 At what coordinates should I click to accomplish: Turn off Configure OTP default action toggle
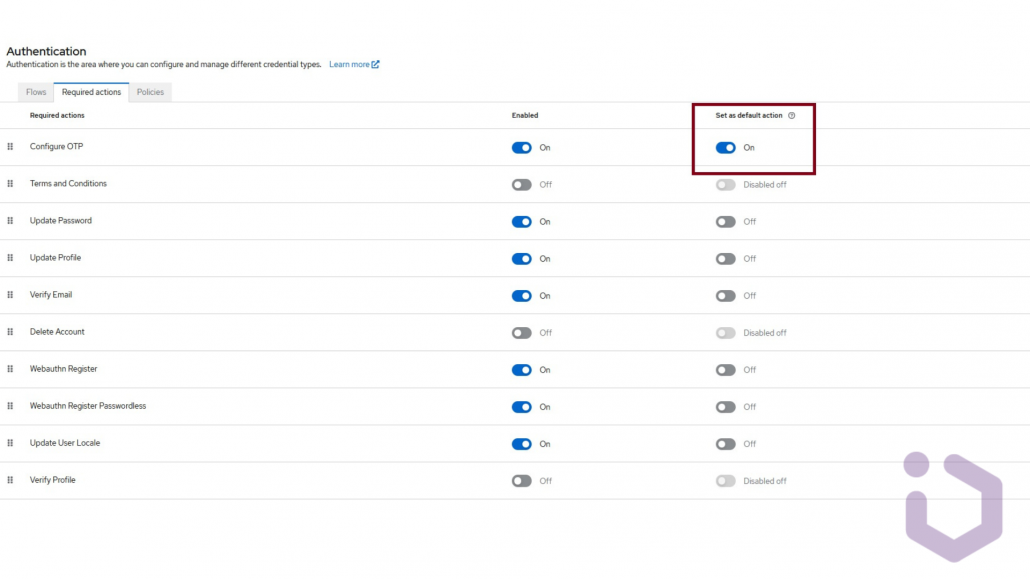click(x=725, y=148)
